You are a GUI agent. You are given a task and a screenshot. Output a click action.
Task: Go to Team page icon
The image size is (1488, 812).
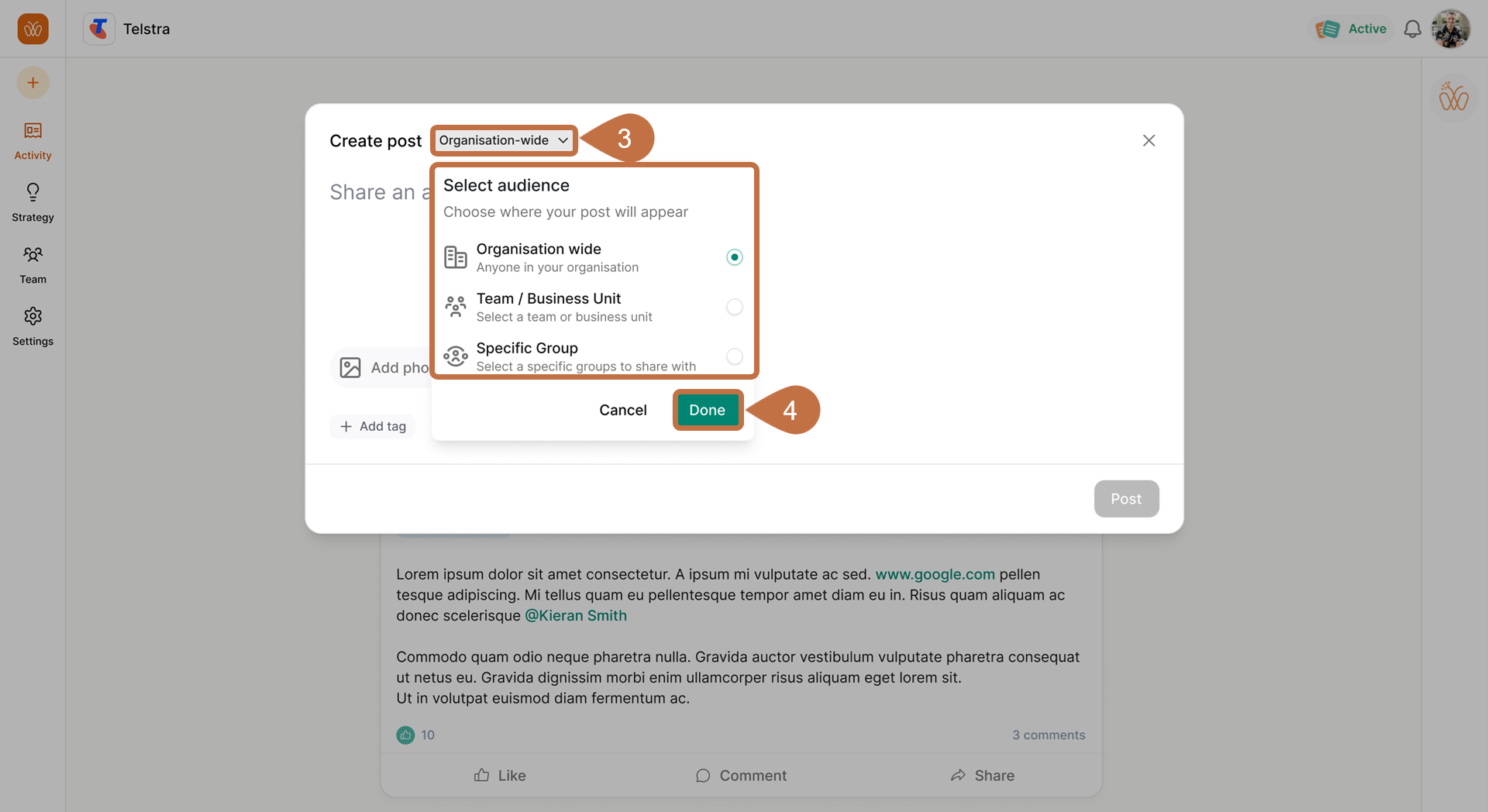(x=33, y=255)
